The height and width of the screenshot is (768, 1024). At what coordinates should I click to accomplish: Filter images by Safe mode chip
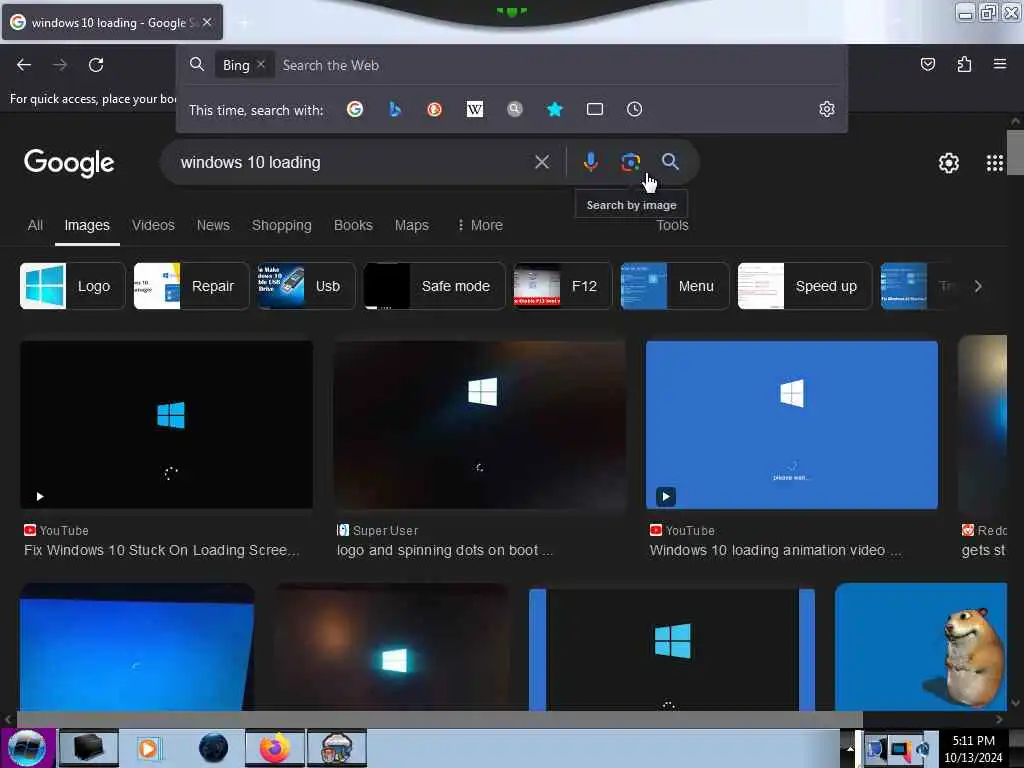point(434,286)
